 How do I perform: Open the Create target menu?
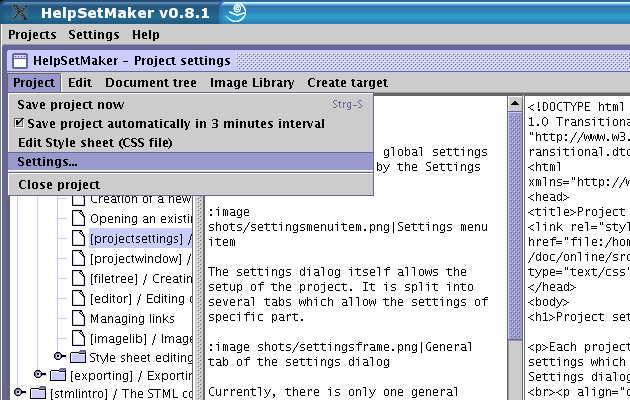348,83
